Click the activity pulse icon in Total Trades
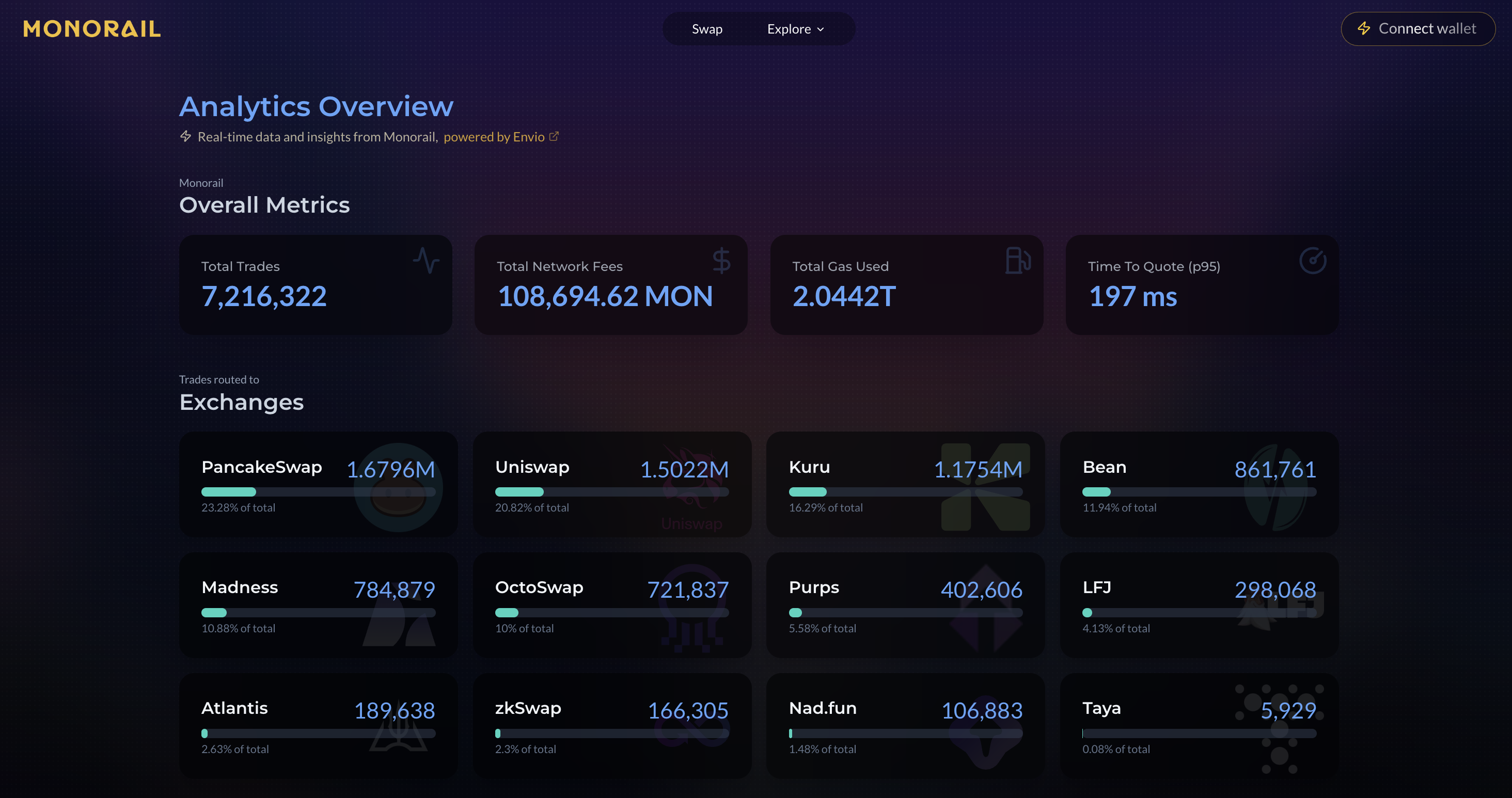This screenshot has width=1512, height=798. [x=426, y=260]
